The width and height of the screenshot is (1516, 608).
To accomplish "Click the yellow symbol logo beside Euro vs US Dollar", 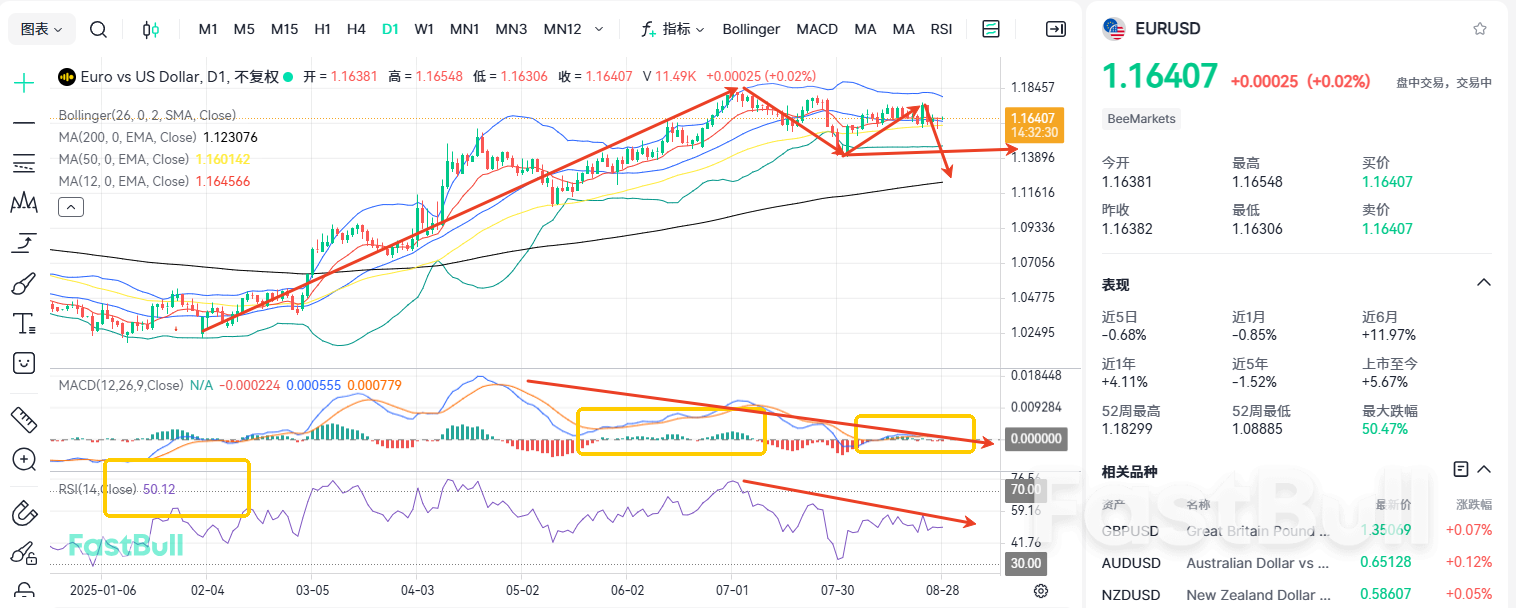I will pyautogui.click(x=67, y=76).
